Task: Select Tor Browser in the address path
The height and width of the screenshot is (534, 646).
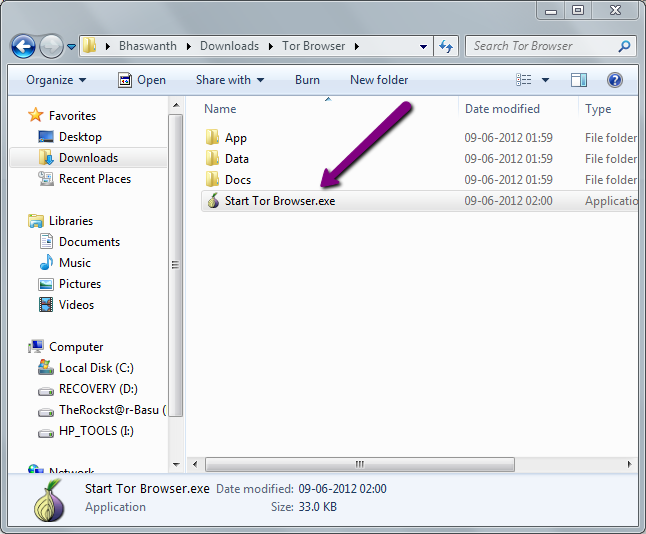Action: coord(313,46)
